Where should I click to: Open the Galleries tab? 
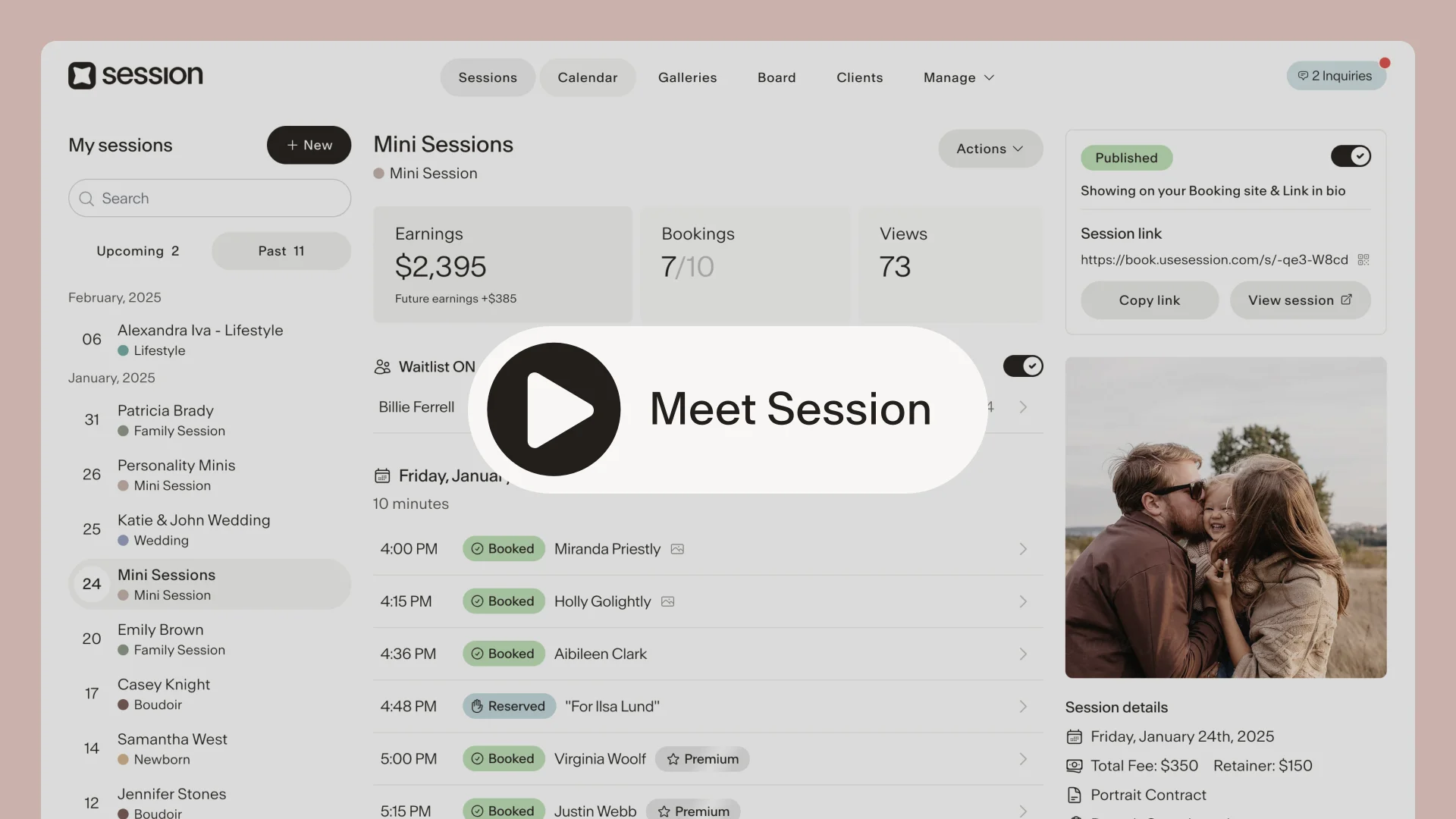coord(687,77)
